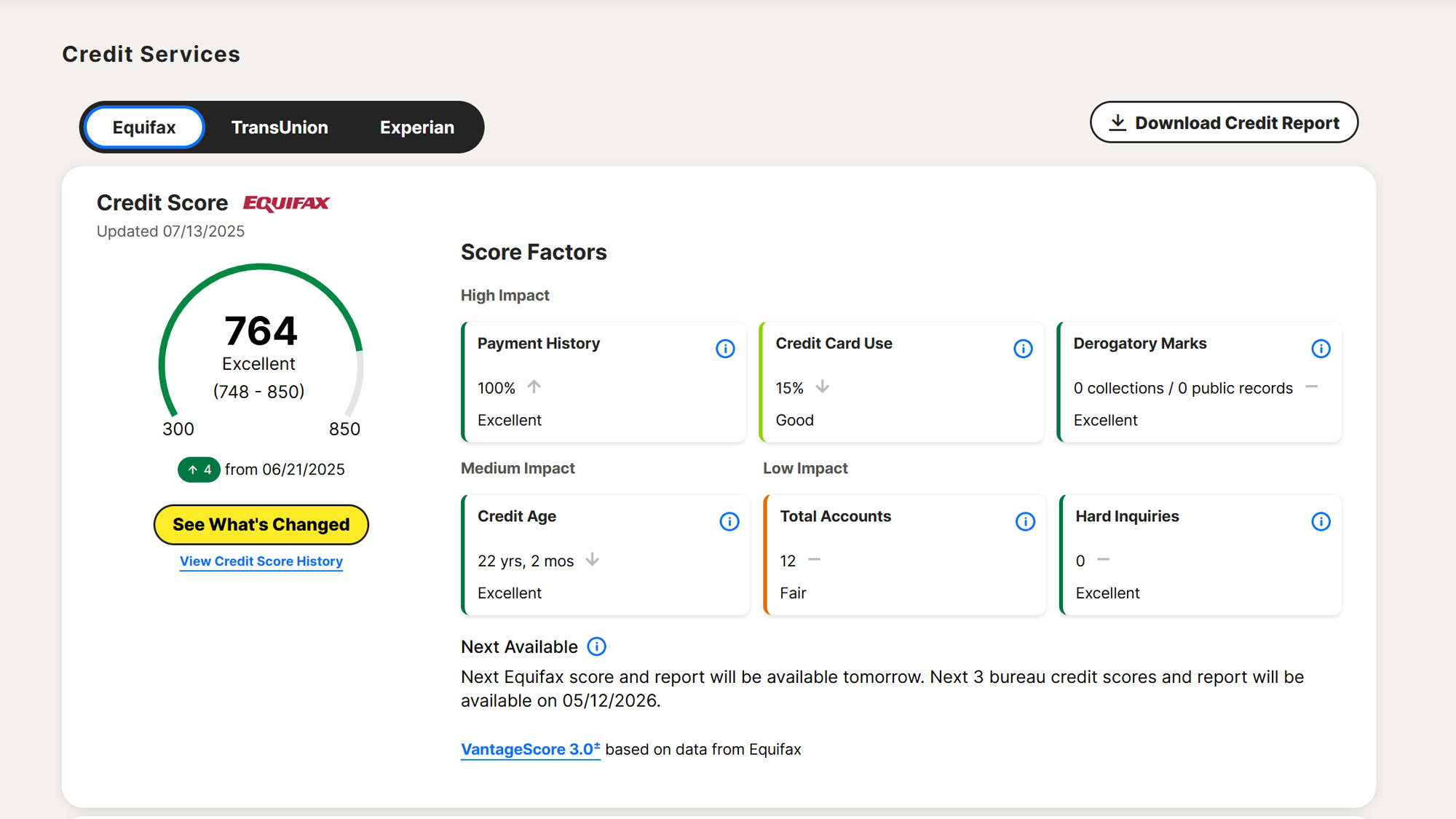
Task: Switch to the TransUnion tab
Action: click(280, 127)
